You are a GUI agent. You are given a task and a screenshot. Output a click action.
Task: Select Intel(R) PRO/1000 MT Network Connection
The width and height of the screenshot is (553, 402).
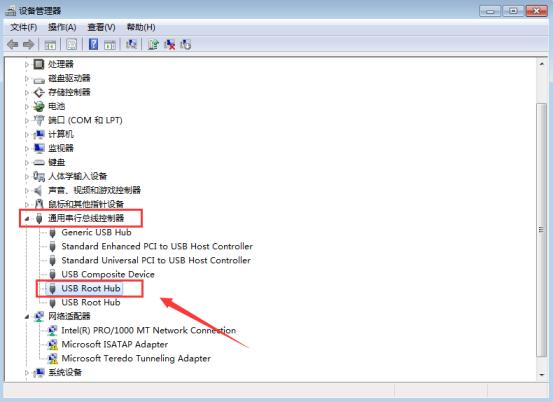(148, 330)
